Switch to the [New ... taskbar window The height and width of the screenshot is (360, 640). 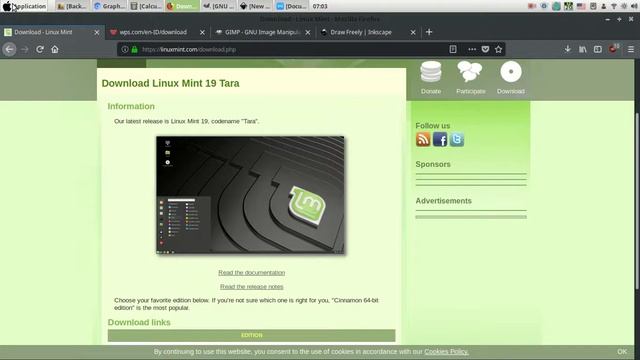click(x=256, y=6)
